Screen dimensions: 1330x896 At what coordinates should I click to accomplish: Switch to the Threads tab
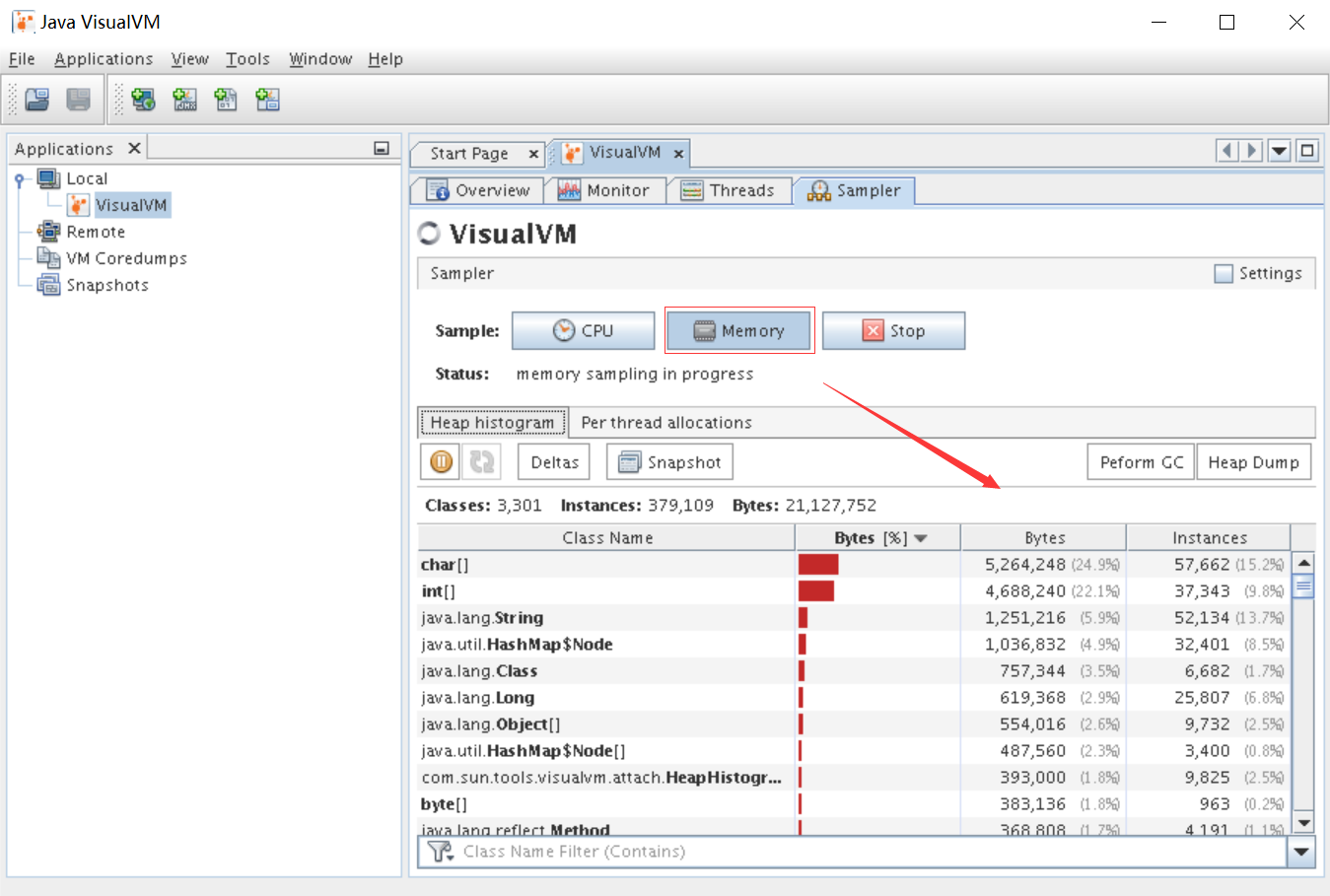[x=730, y=190]
